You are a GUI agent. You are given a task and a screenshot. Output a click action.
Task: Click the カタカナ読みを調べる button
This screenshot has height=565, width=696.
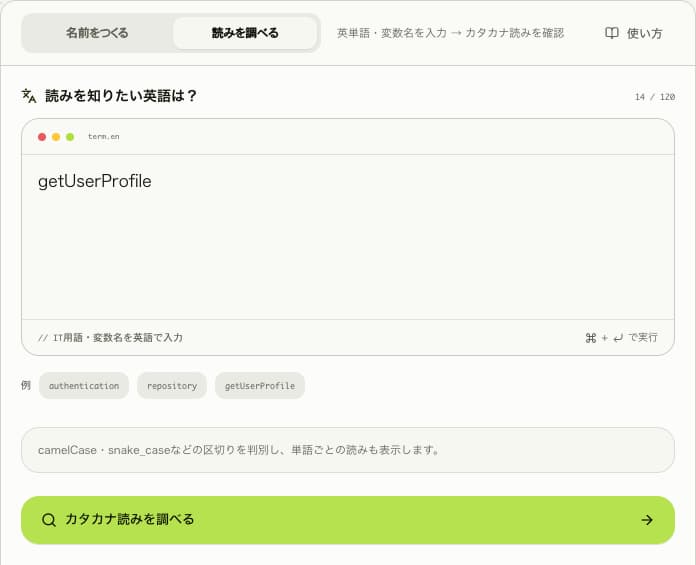tap(348, 520)
